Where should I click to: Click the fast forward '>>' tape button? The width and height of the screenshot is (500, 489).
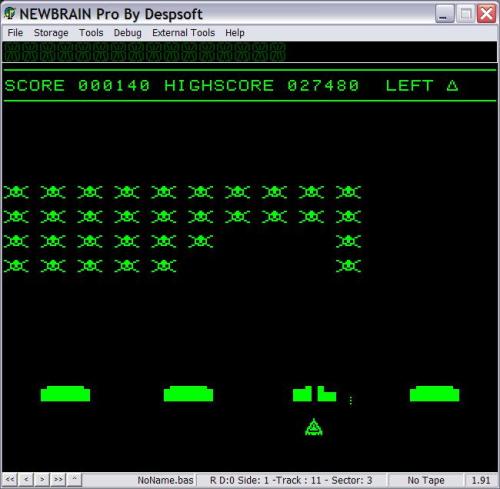point(58,480)
